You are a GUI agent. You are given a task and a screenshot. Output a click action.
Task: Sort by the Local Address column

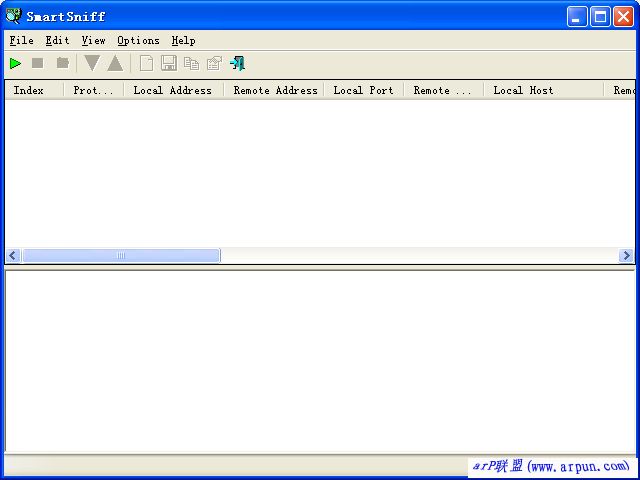(x=173, y=90)
